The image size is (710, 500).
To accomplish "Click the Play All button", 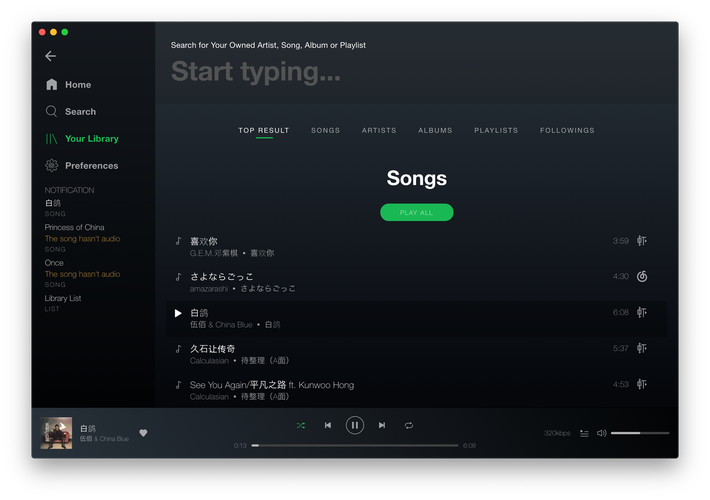I will tap(417, 212).
